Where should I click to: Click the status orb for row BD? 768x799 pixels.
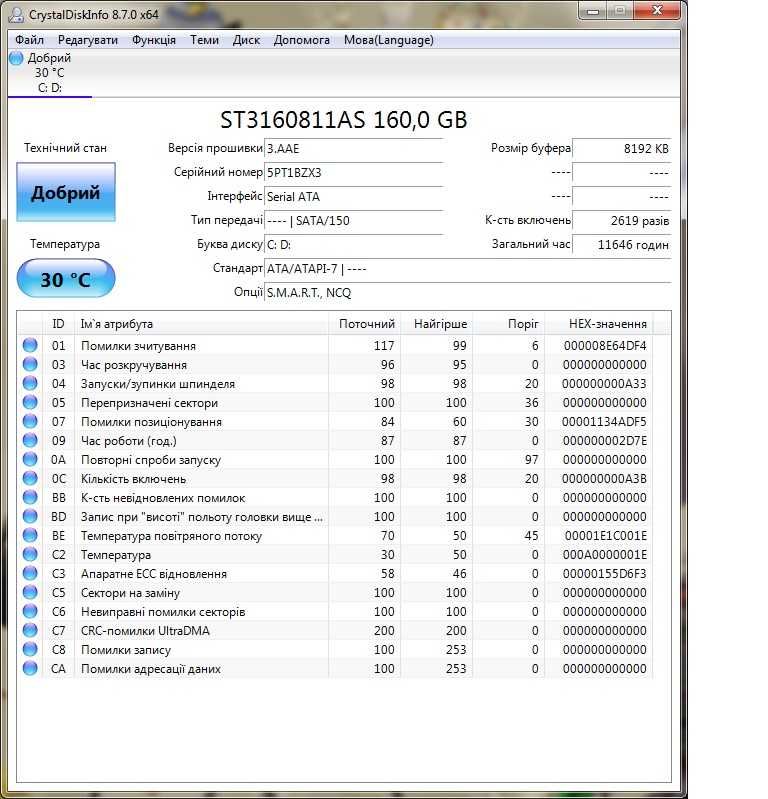click(x=30, y=516)
